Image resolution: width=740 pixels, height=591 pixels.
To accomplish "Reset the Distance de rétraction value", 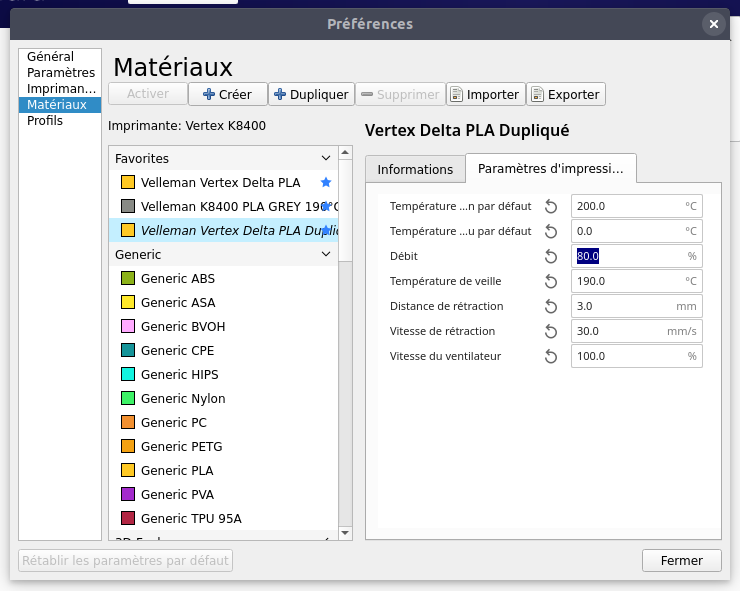I will point(551,306).
